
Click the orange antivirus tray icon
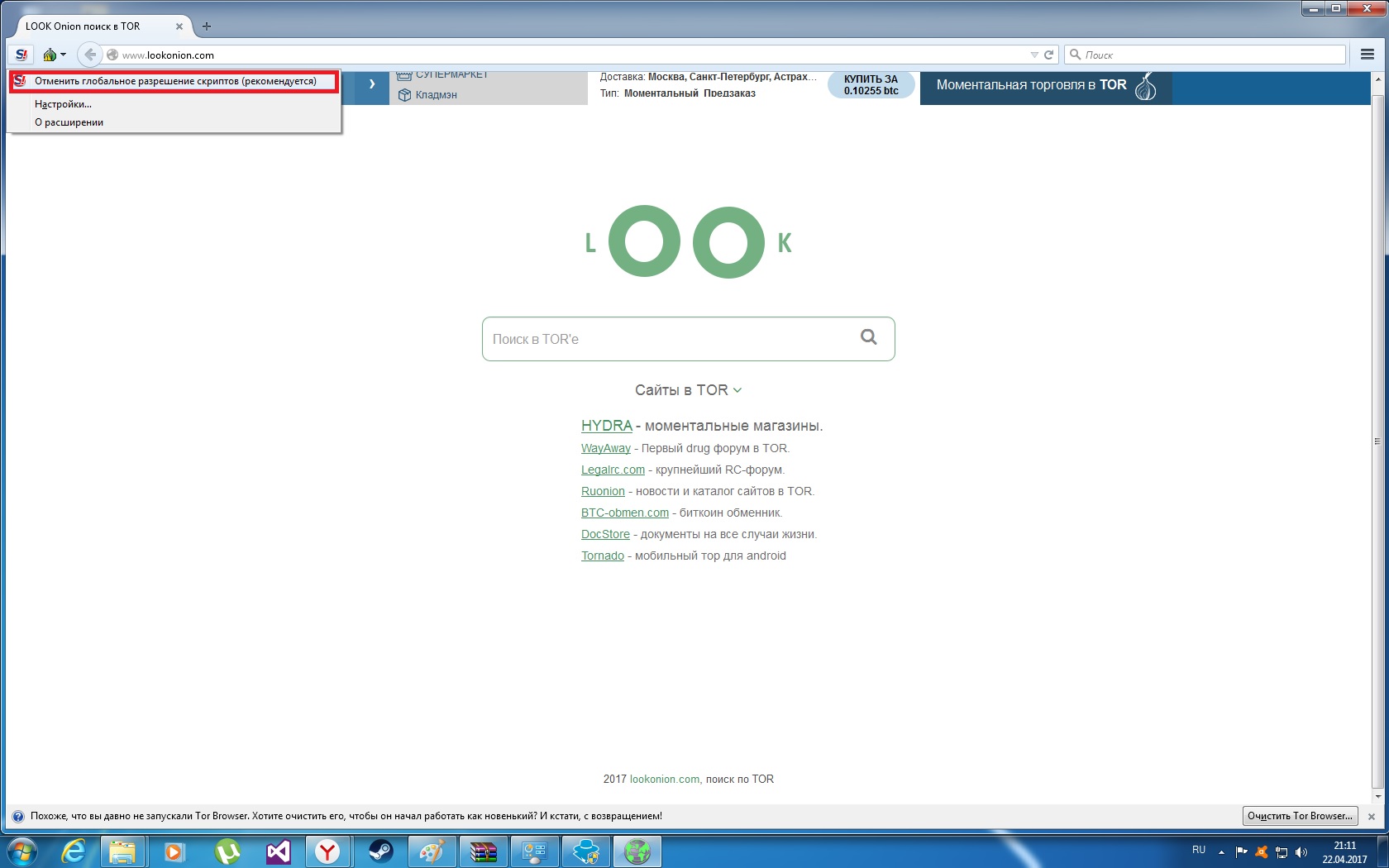click(x=1262, y=851)
